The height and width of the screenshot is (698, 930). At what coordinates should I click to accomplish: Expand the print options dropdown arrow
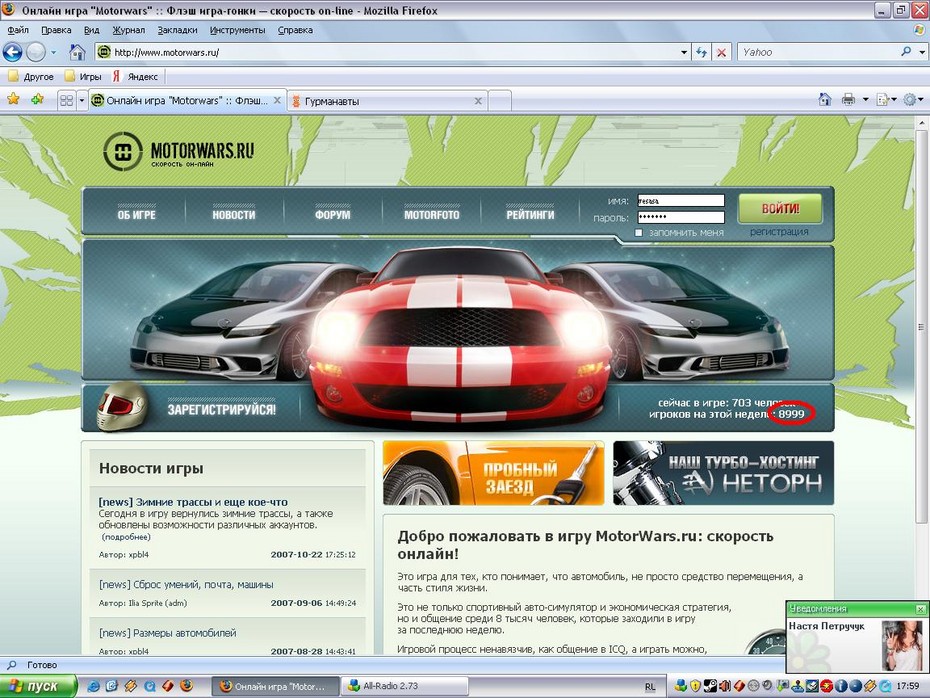tap(865, 100)
